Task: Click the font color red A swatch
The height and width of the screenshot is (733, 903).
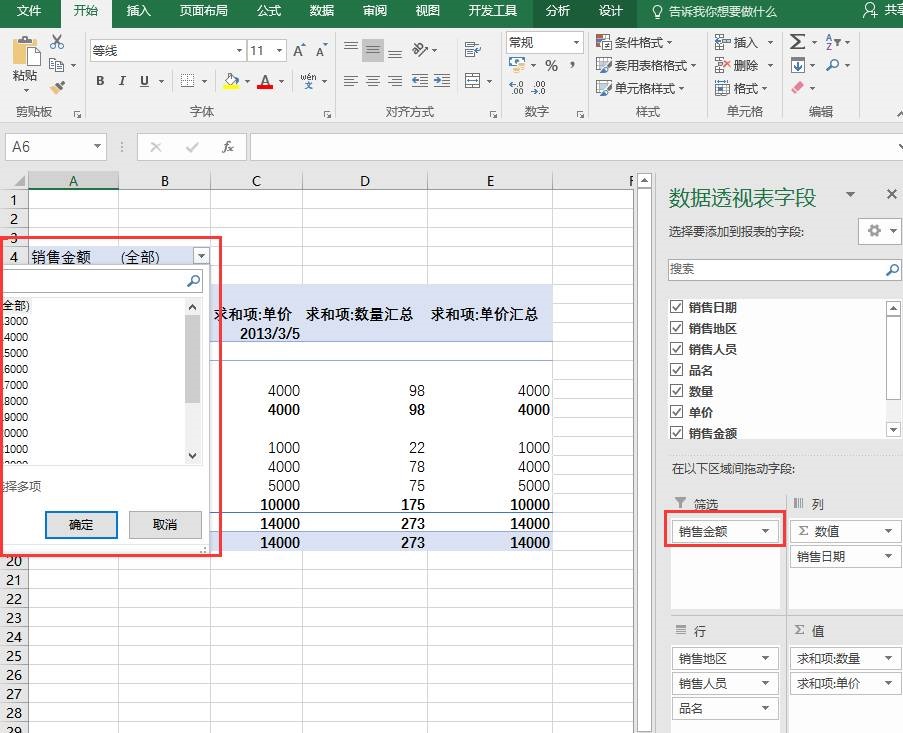Action: pos(265,81)
